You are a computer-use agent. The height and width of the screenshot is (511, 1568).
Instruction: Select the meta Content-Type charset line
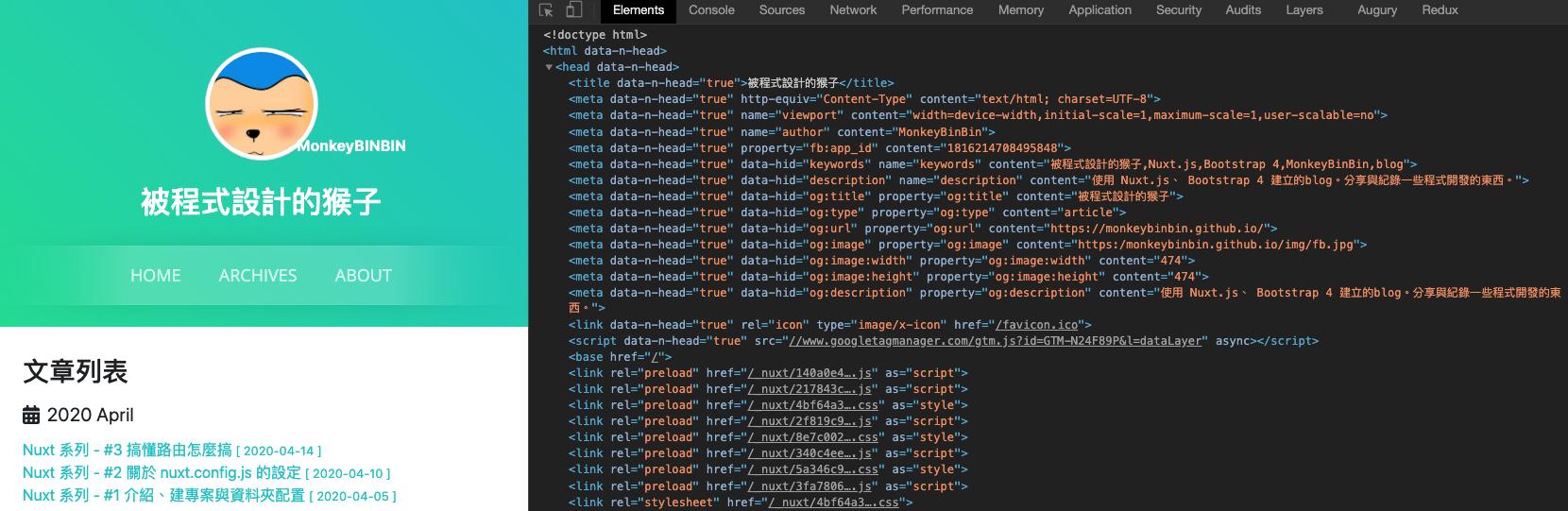pyautogui.click(x=864, y=99)
